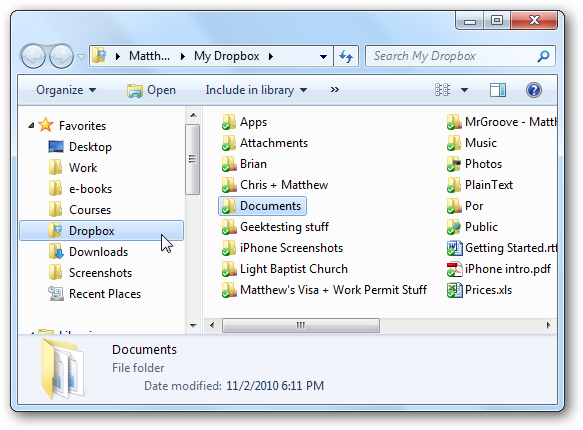The width and height of the screenshot is (583, 430).
Task: Select the Music folder icon
Action: point(454,143)
